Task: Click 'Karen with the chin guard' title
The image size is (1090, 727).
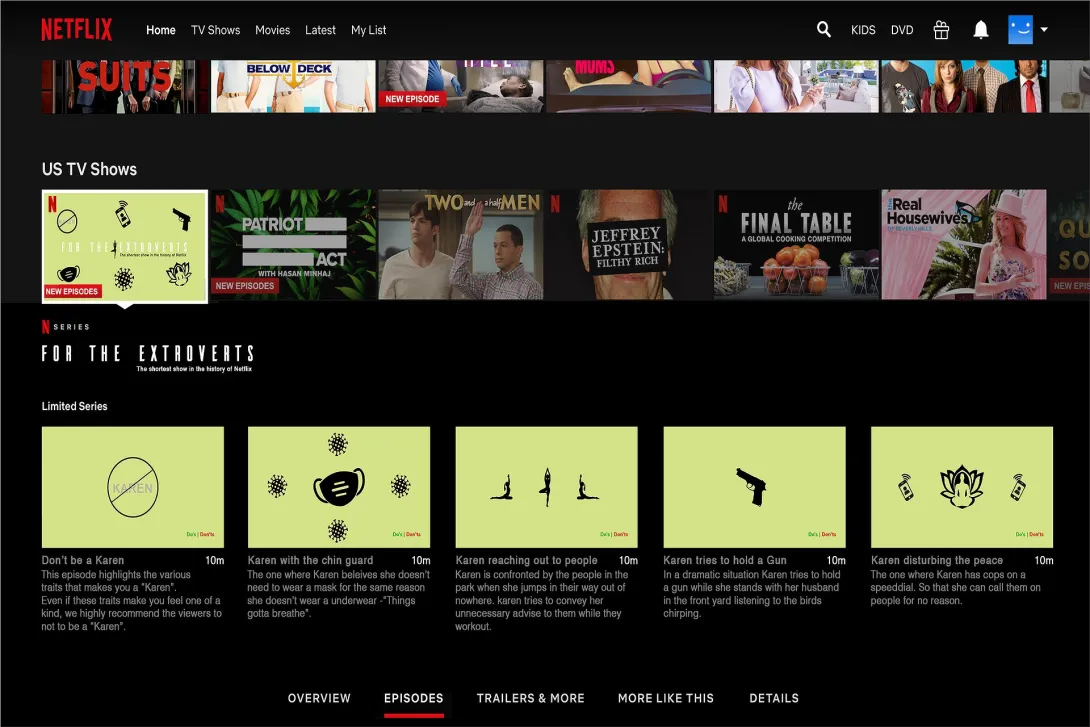Action: (x=310, y=560)
